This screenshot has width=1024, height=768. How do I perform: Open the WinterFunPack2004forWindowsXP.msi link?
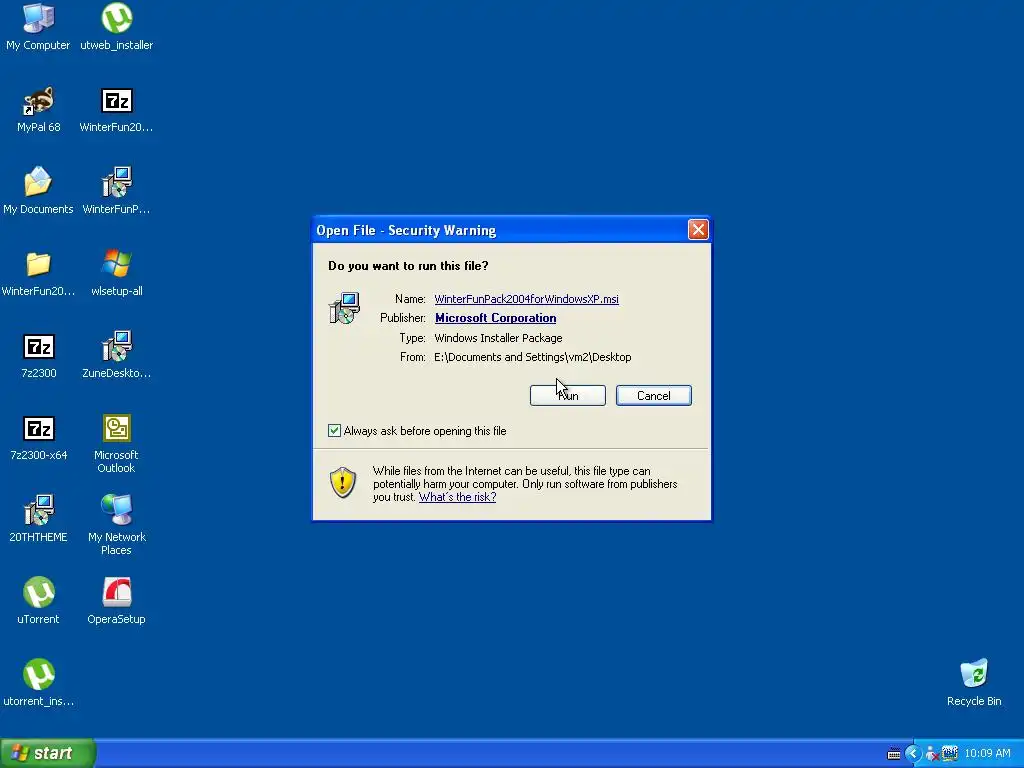pos(526,299)
